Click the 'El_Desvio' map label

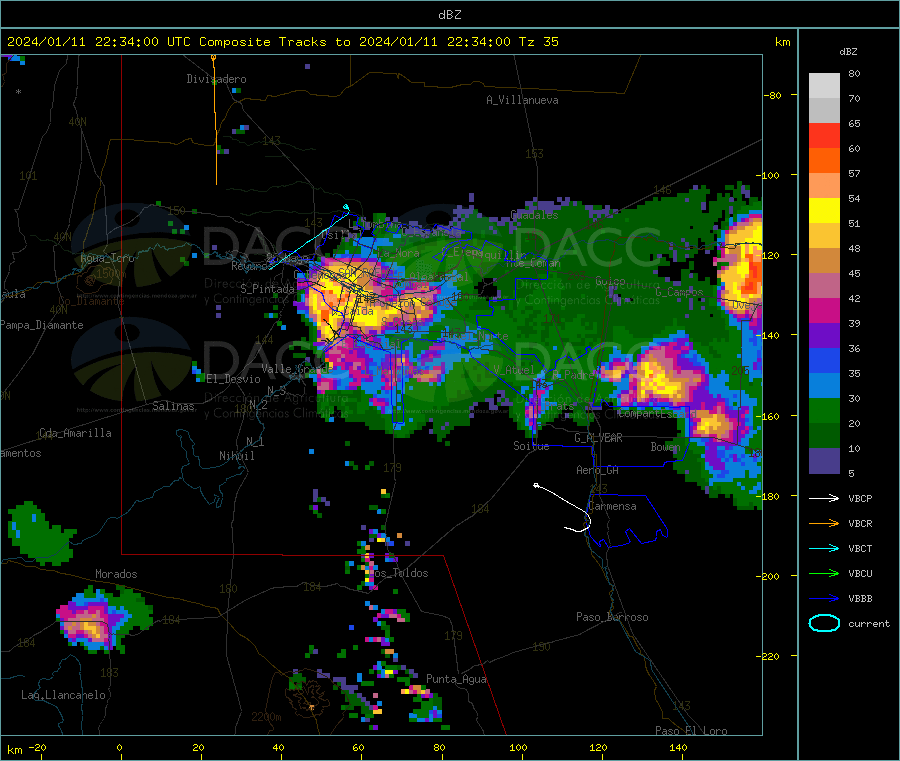(x=233, y=379)
